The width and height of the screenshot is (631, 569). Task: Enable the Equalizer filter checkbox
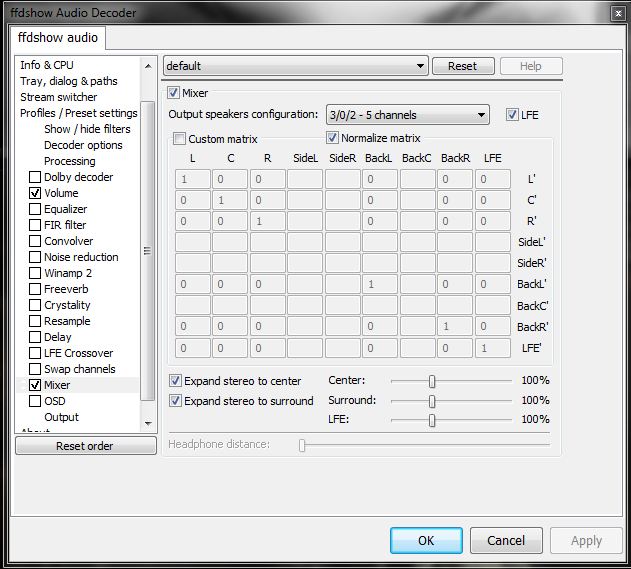[x=35, y=209]
